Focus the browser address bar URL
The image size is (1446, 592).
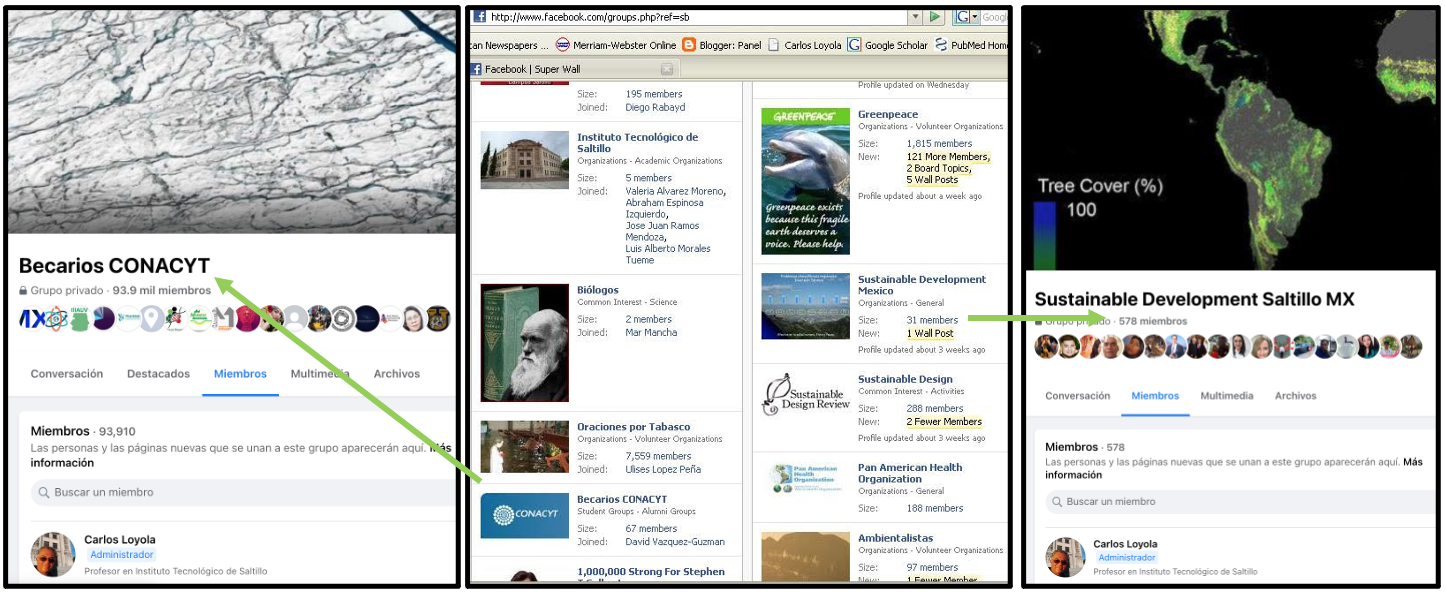tap(697, 17)
